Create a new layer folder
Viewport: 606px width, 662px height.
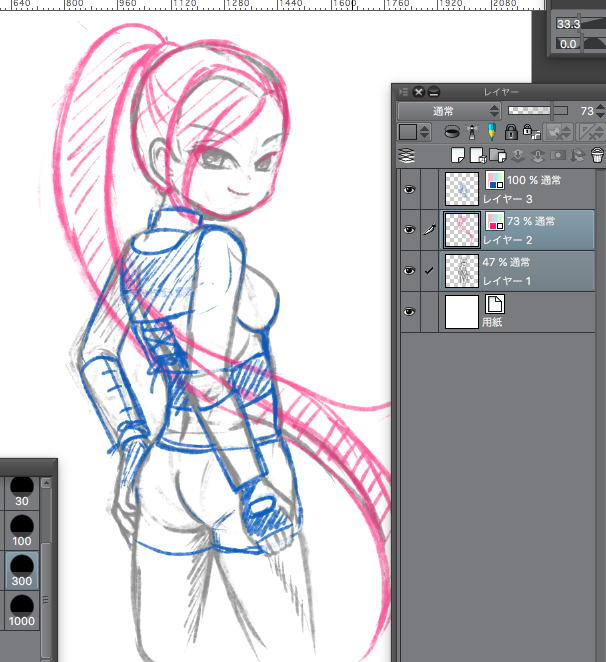[498, 156]
